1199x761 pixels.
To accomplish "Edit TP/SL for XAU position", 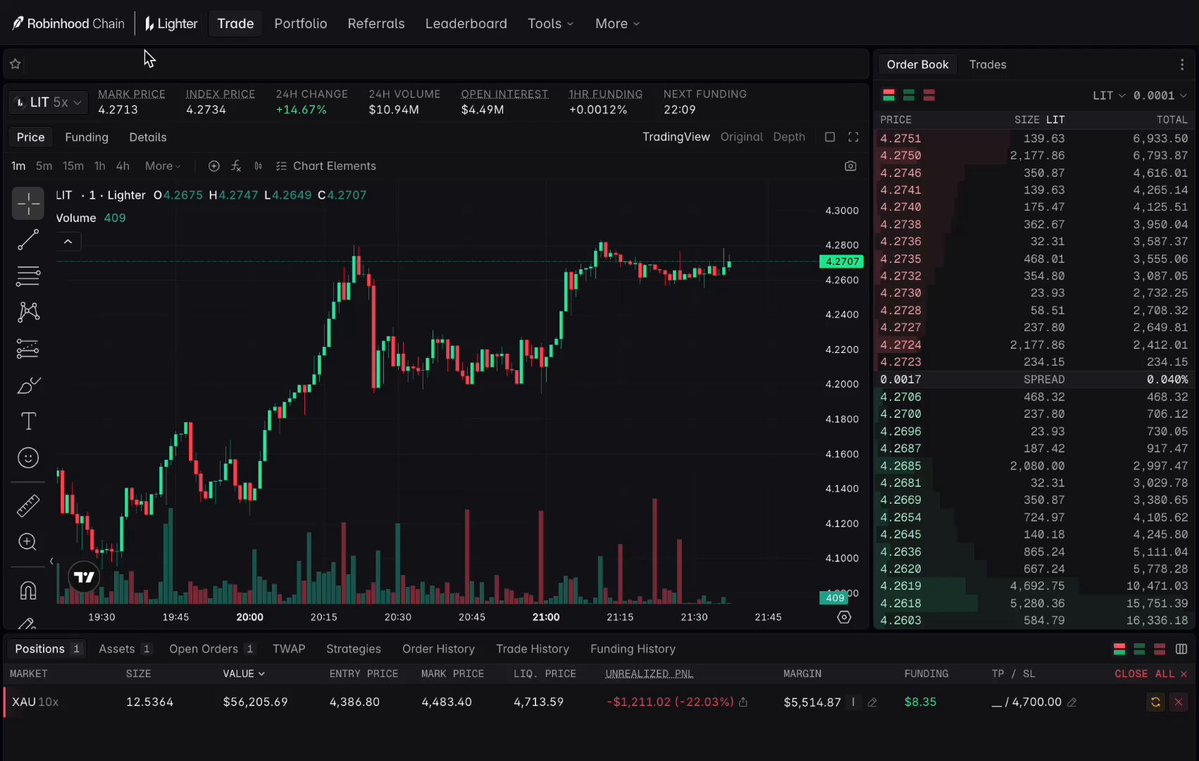I will pos(1072,702).
